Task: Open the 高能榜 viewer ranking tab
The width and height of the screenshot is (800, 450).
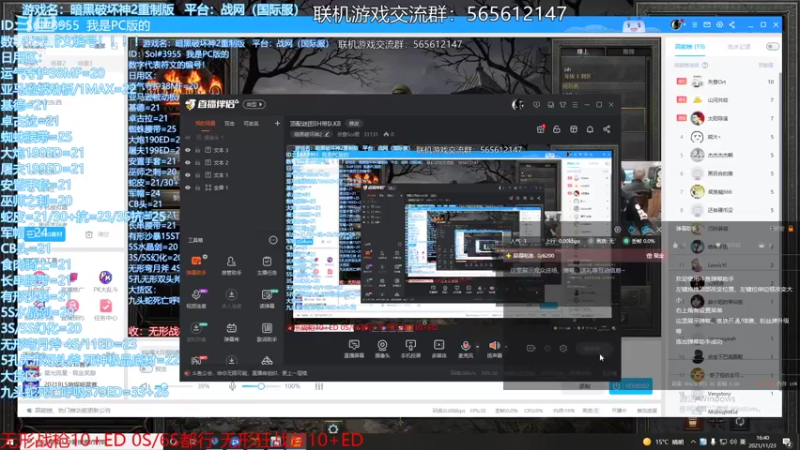Action: (x=690, y=46)
